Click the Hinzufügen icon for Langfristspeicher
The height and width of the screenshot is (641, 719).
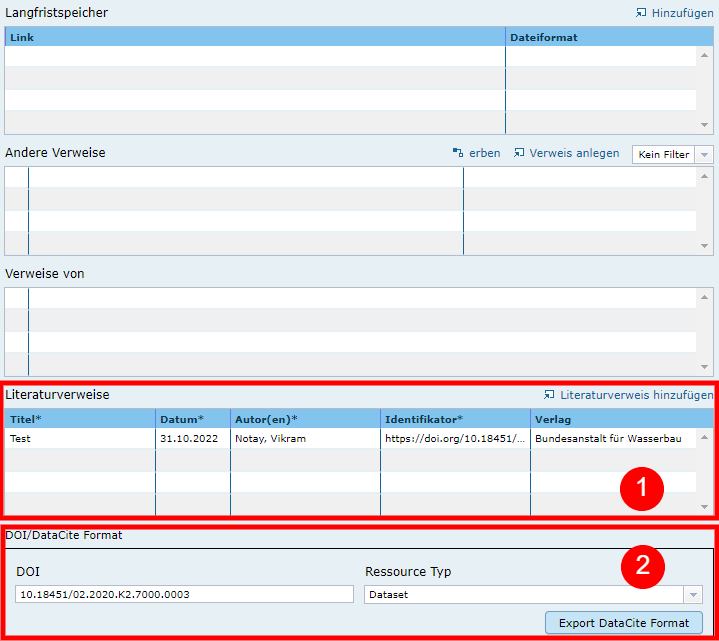click(641, 13)
